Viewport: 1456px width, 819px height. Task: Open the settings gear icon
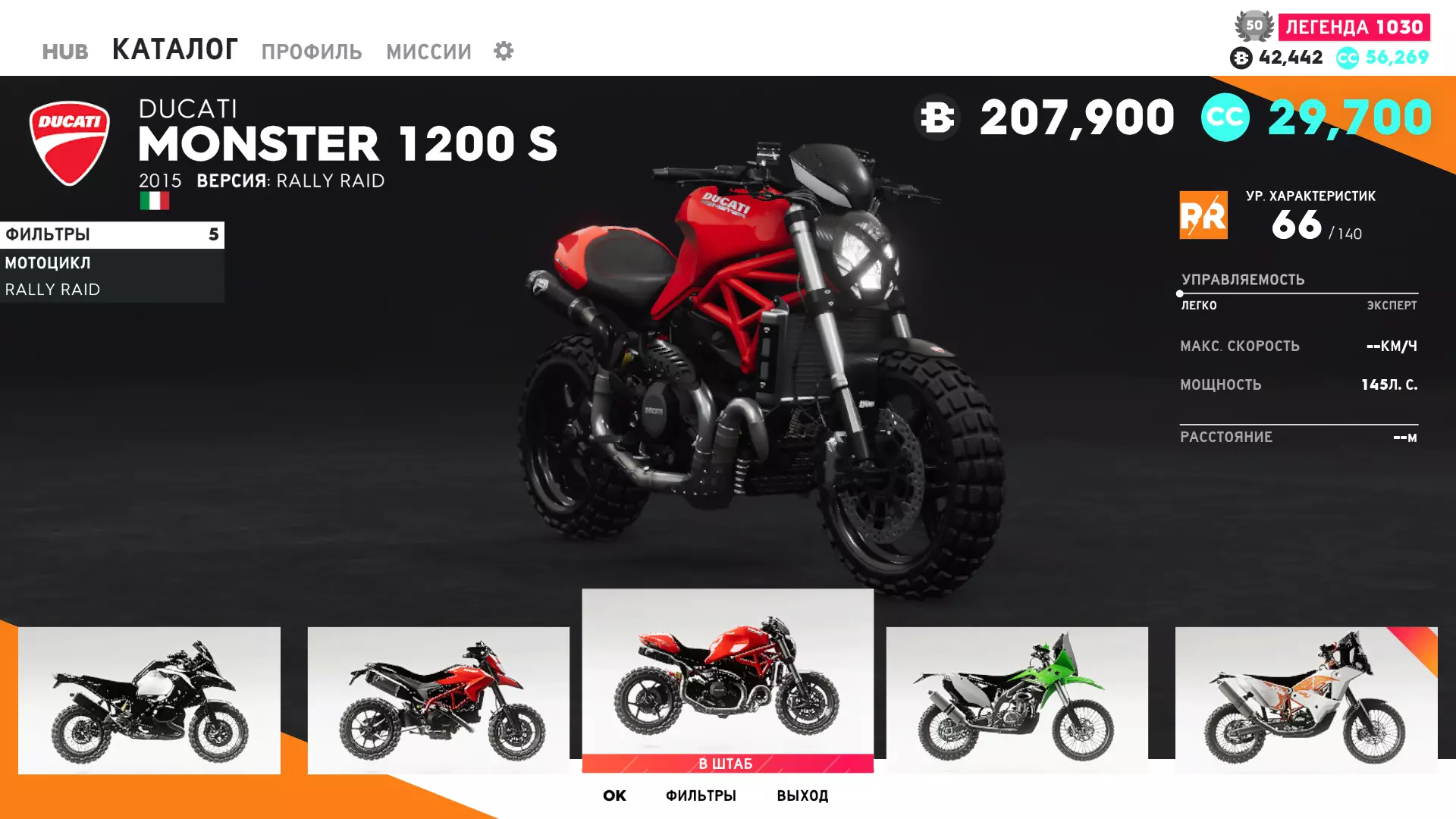[x=504, y=51]
